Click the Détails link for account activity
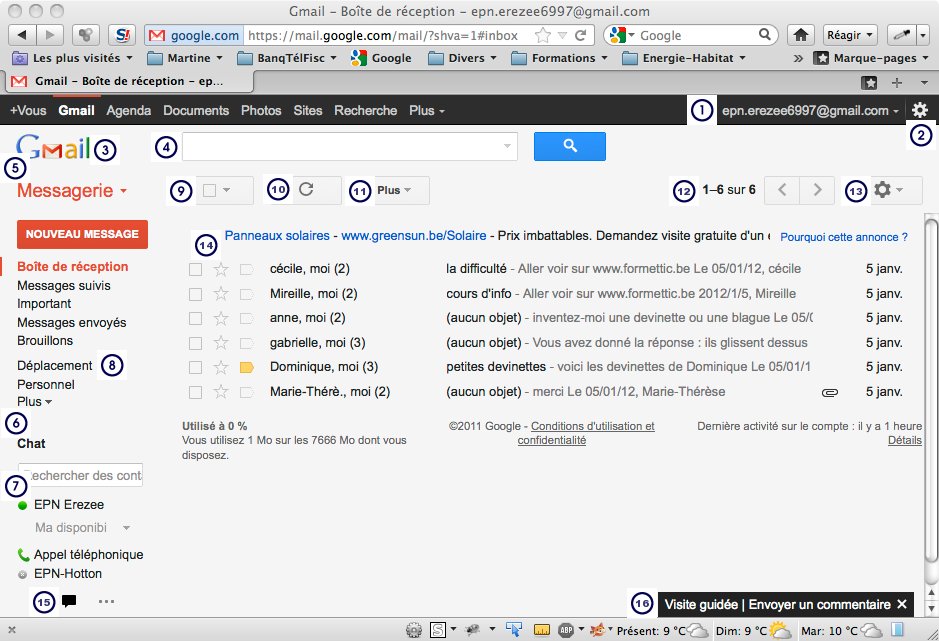Image resolution: width=939 pixels, height=641 pixels. [904, 440]
